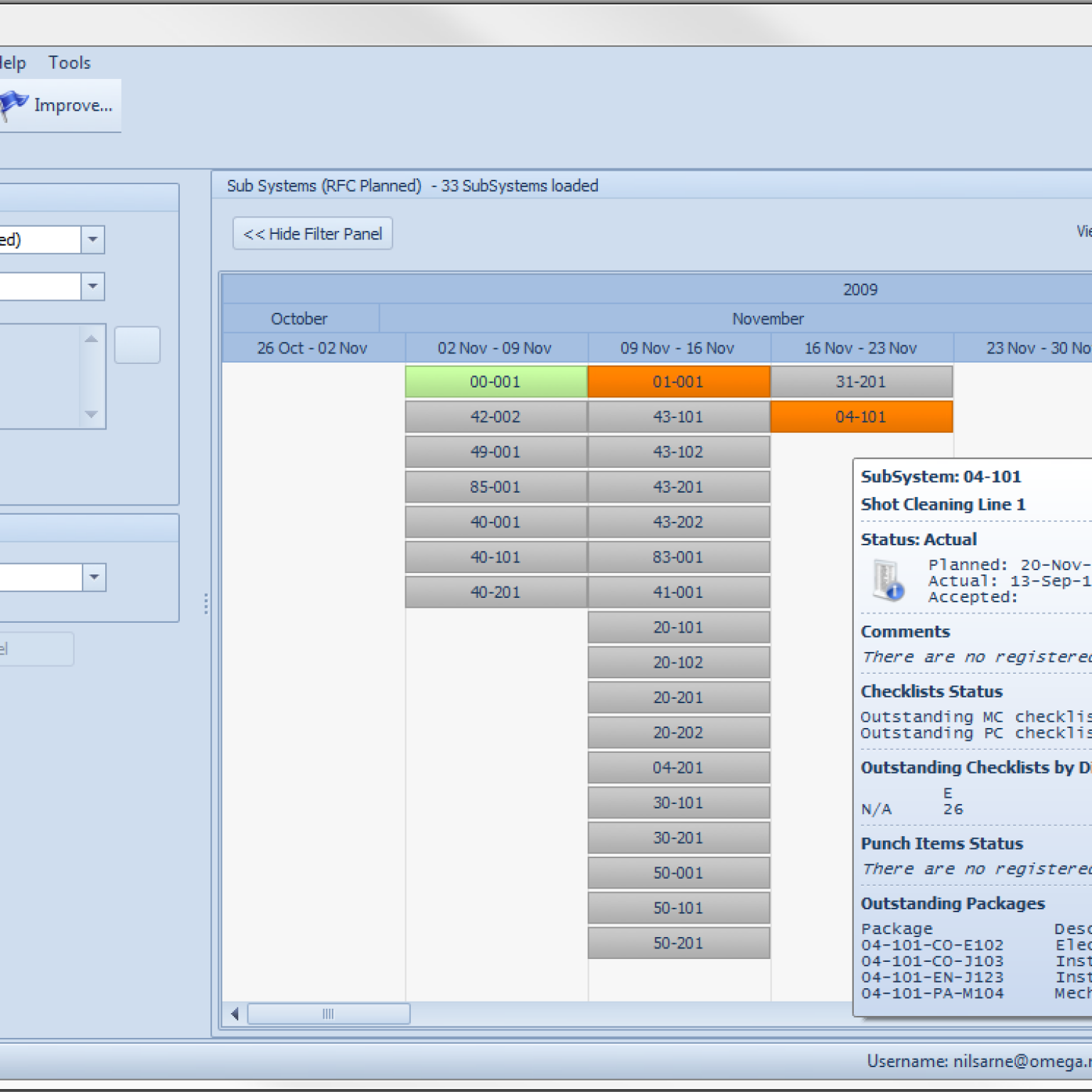Select the 50-201 subsystem block

click(x=678, y=943)
